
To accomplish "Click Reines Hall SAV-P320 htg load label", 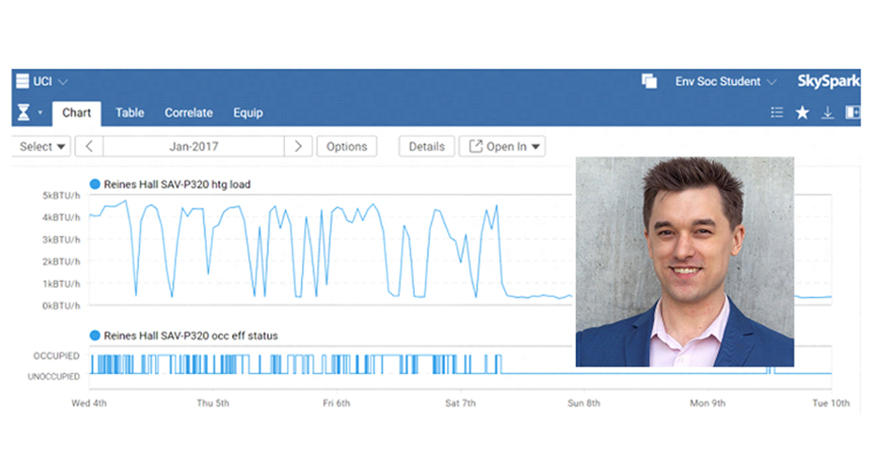I will pyautogui.click(x=177, y=184).
